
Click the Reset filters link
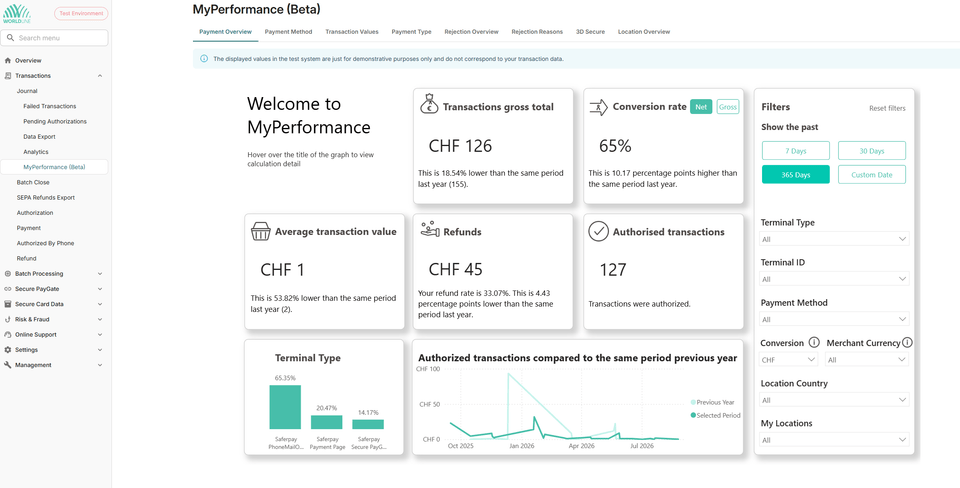[x=887, y=108]
